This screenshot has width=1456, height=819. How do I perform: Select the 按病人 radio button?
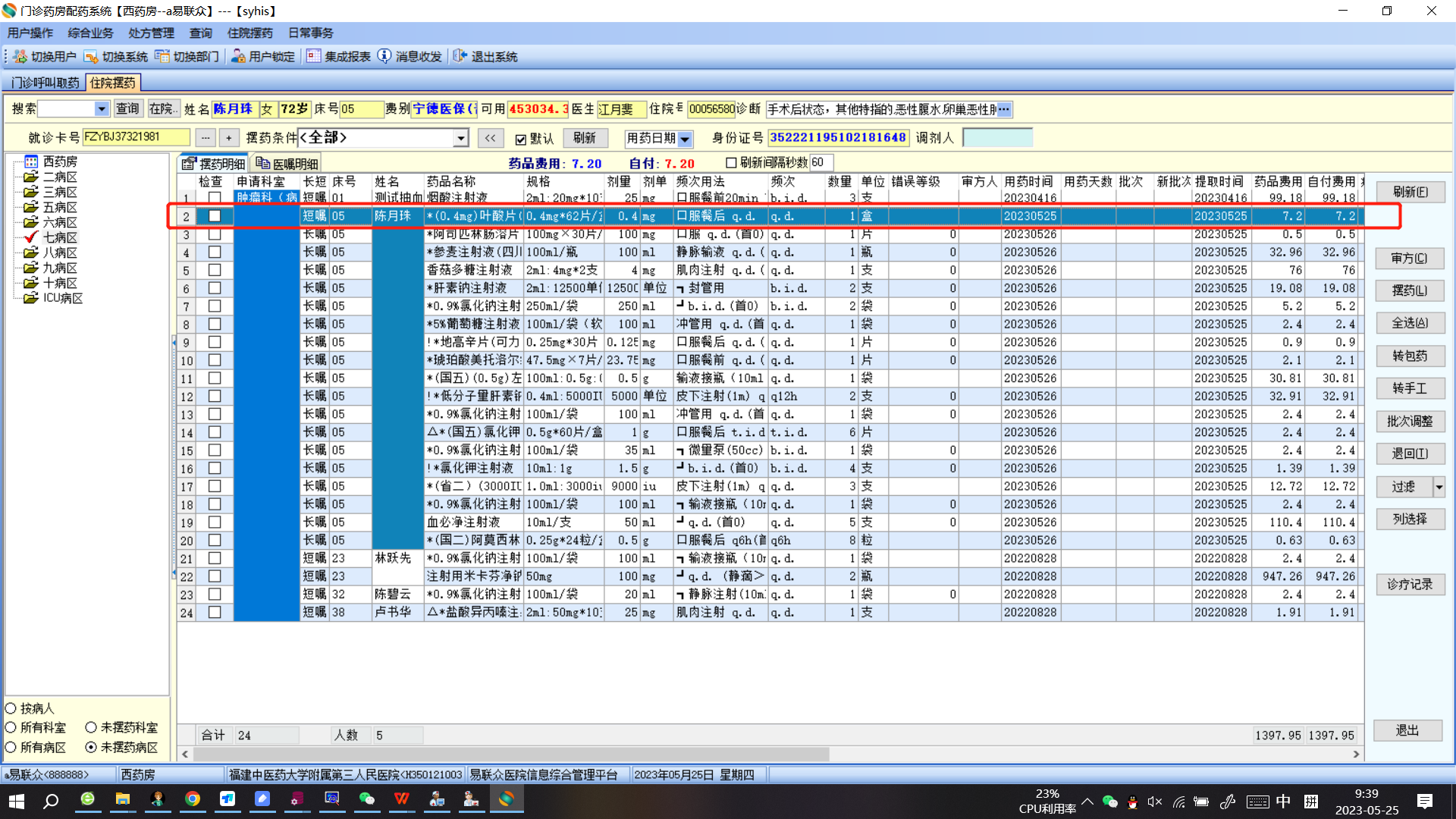coord(11,708)
